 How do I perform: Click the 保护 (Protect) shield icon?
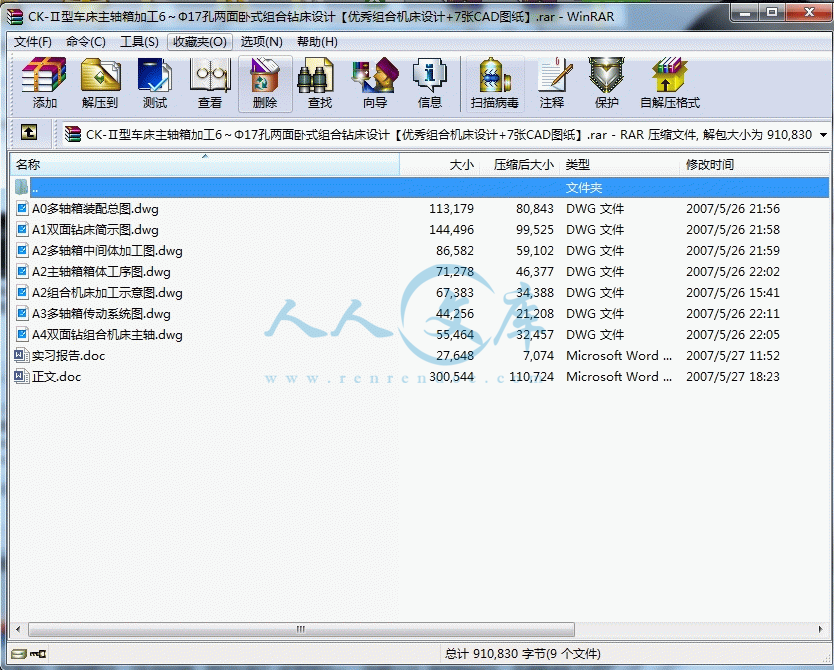coord(606,75)
